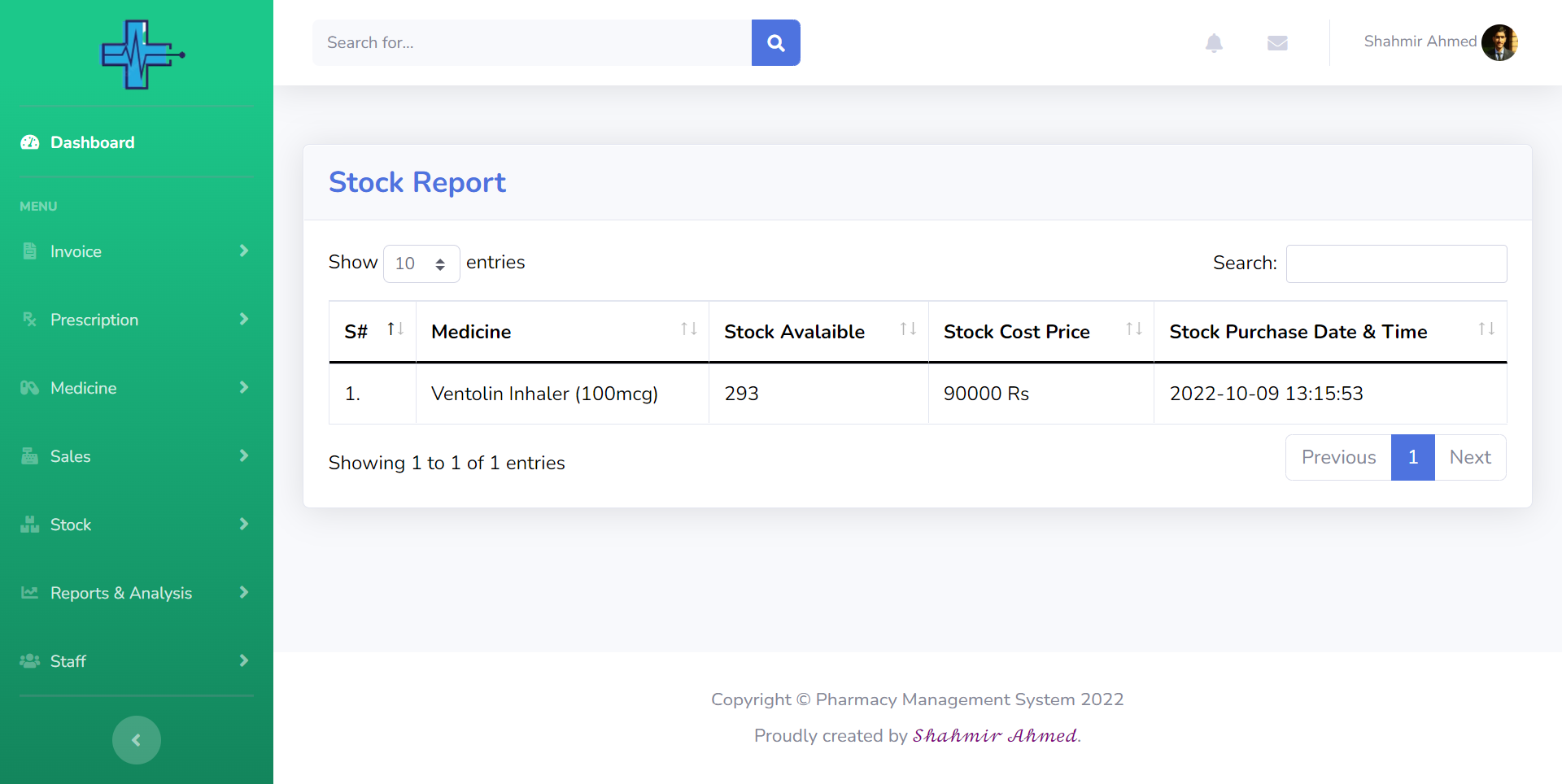Image resolution: width=1562 pixels, height=784 pixels.
Task: Expand Reports & Analysis submenu
Action: pyautogui.click(x=135, y=593)
